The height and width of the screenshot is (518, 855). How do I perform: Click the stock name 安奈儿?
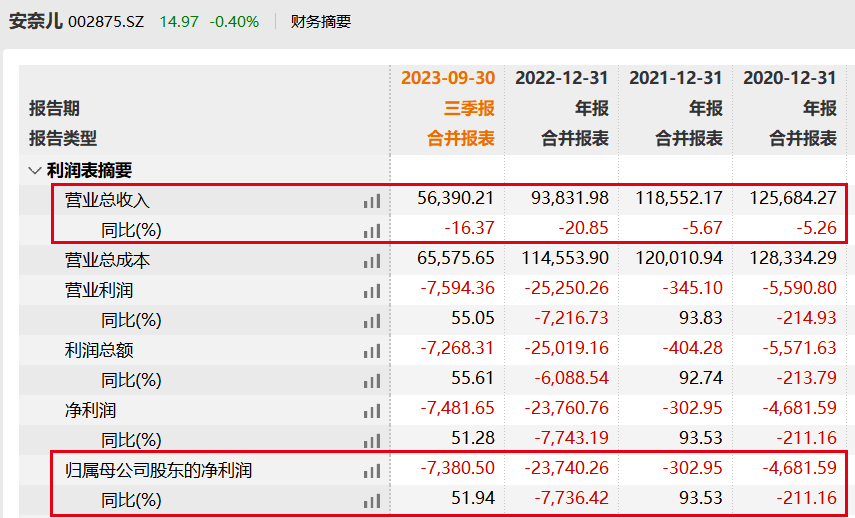tap(35, 21)
